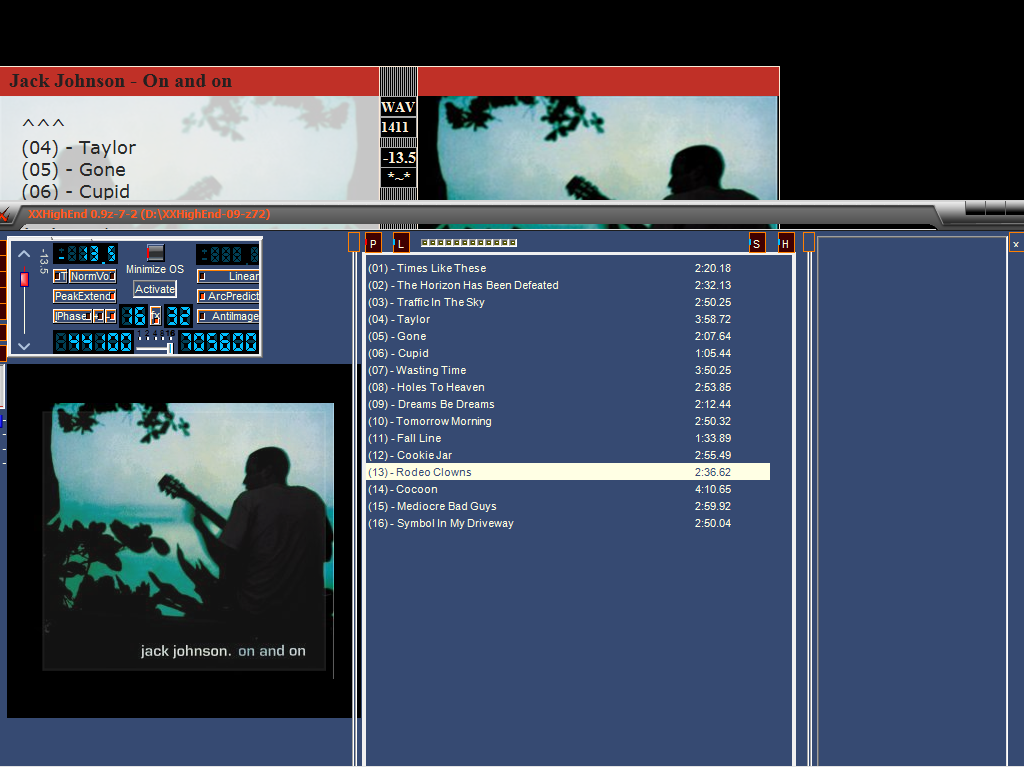Toggle AntiImage filter option
Screen dimensions: 1024x768
tap(228, 316)
